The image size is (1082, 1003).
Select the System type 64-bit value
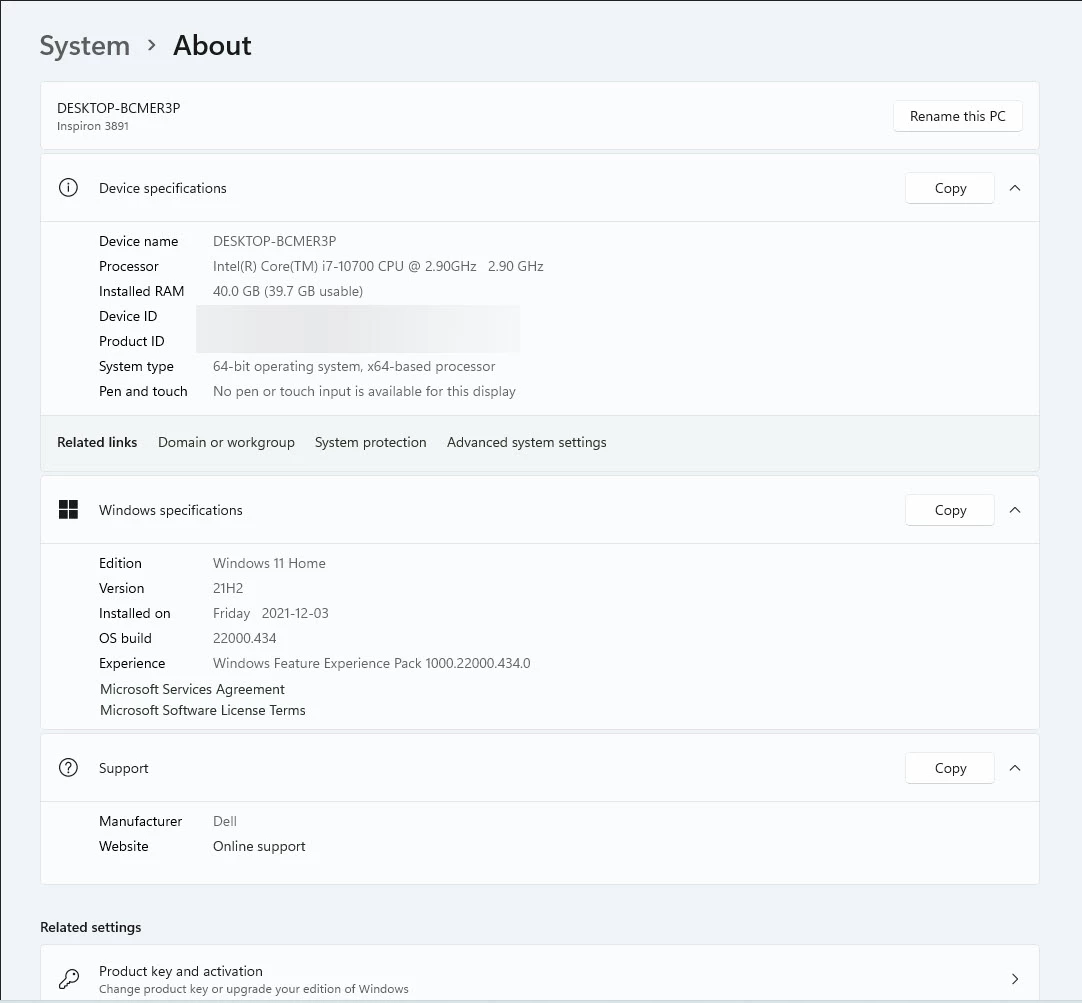tap(354, 366)
